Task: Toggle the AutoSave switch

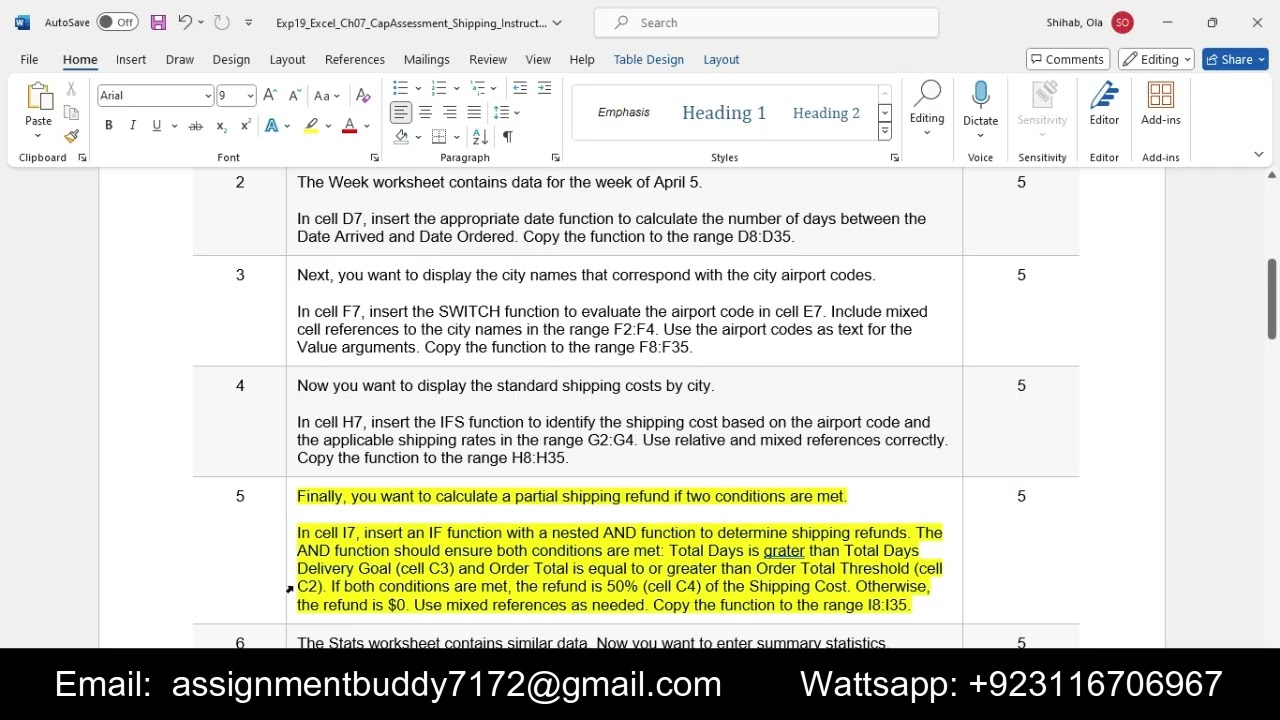Action: point(118,22)
